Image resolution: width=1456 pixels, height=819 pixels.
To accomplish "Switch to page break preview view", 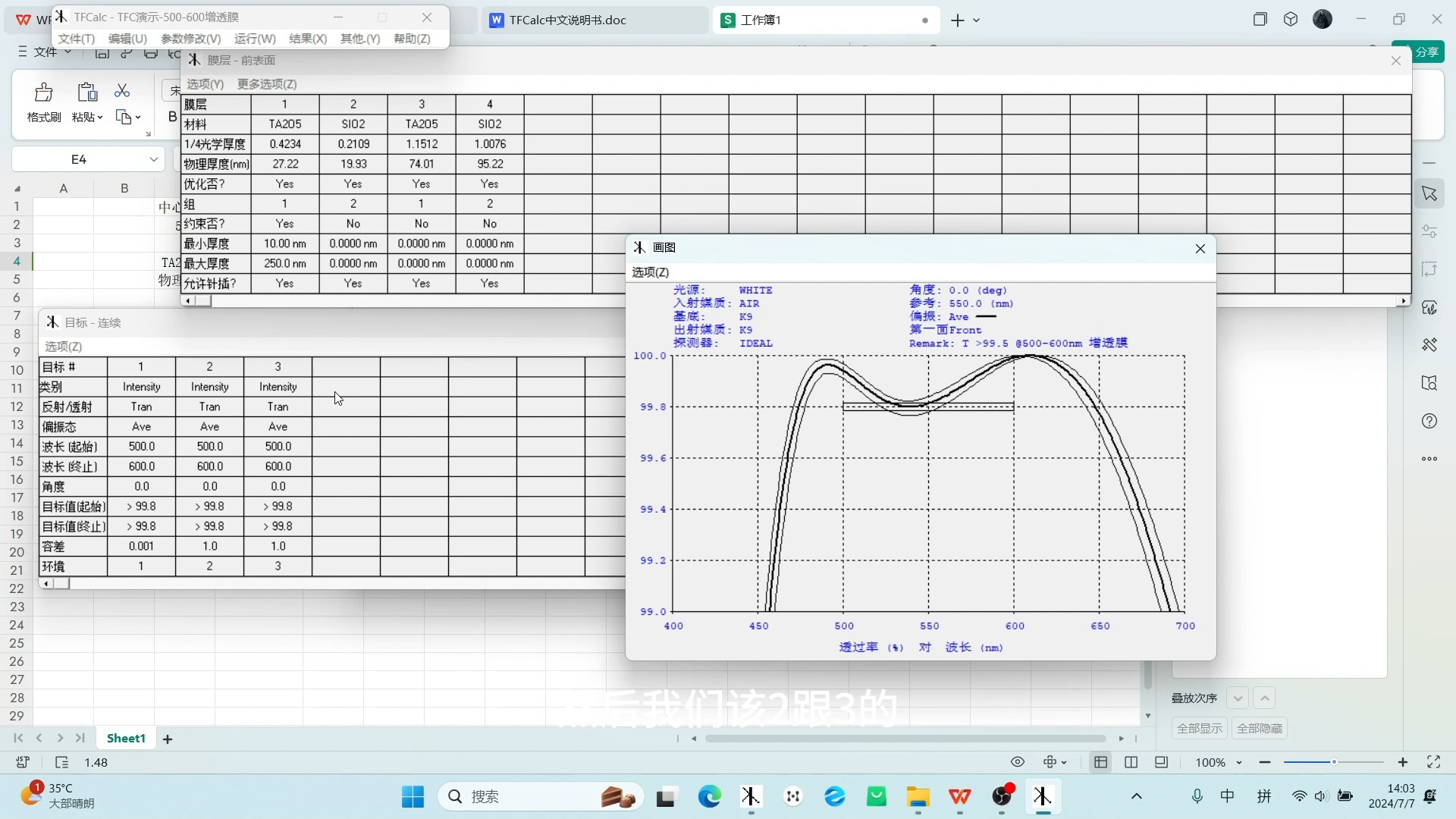I will pos(1131,762).
